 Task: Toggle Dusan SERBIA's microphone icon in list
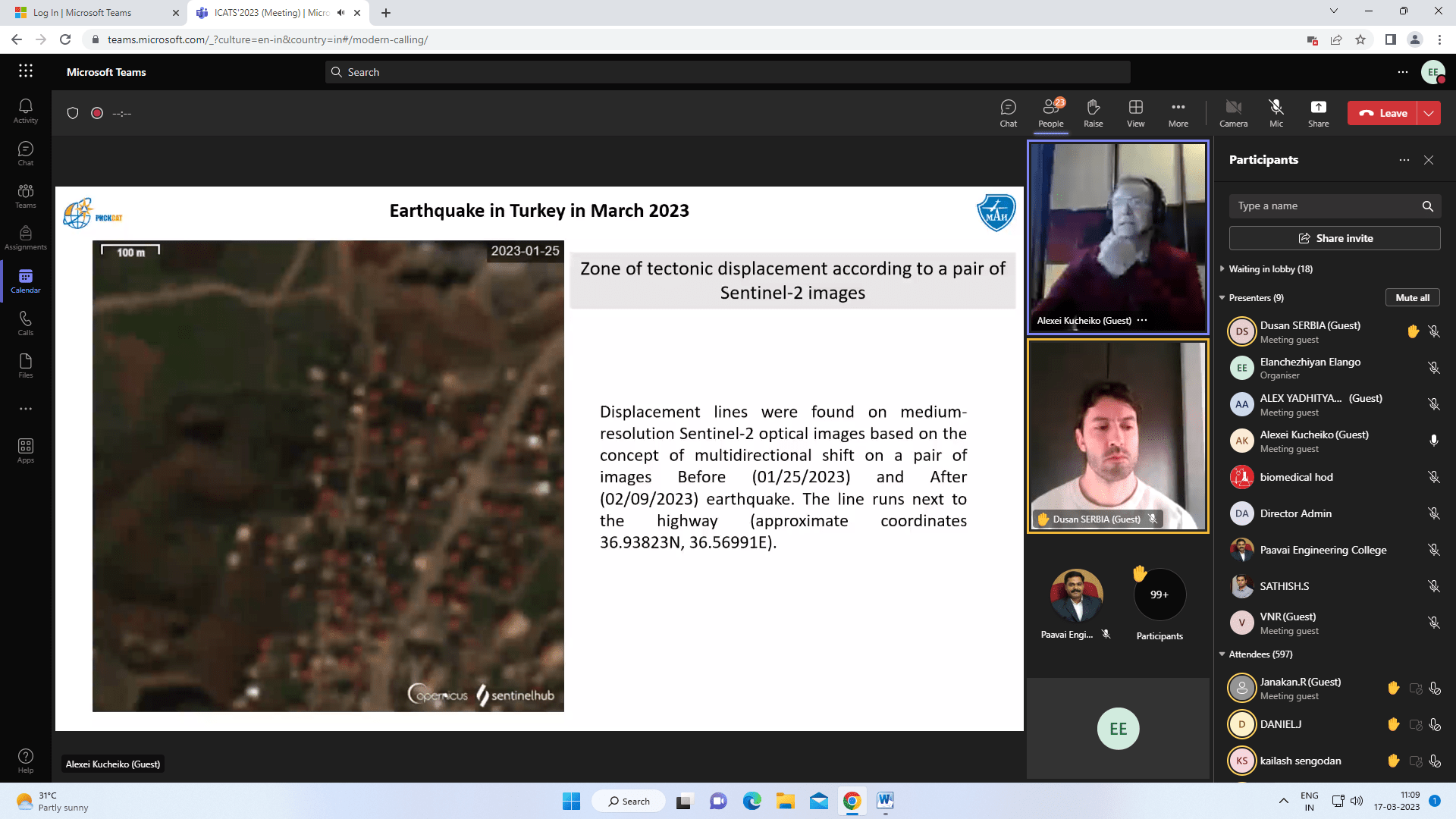[1433, 331]
